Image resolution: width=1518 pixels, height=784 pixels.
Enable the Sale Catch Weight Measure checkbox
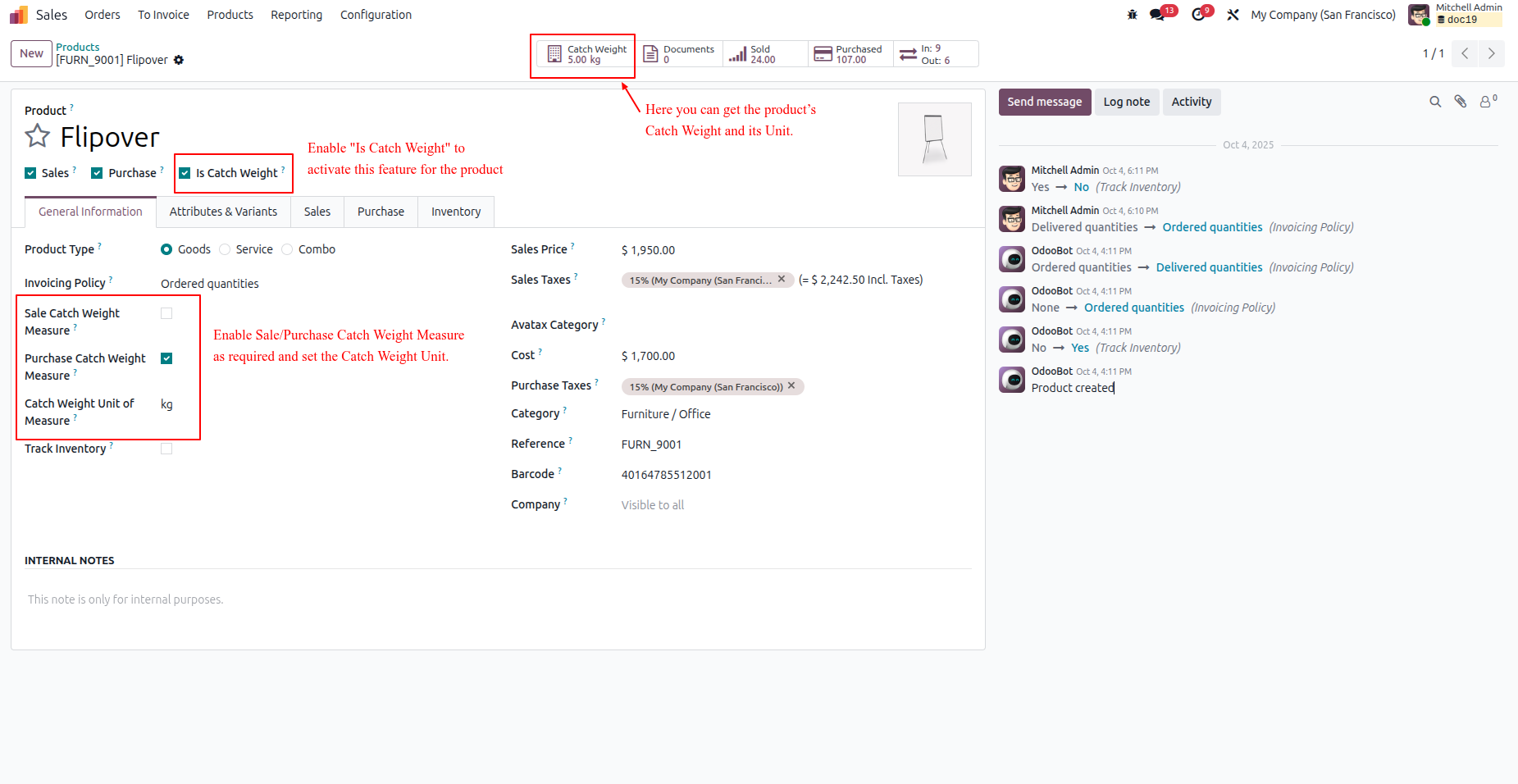pos(166,313)
